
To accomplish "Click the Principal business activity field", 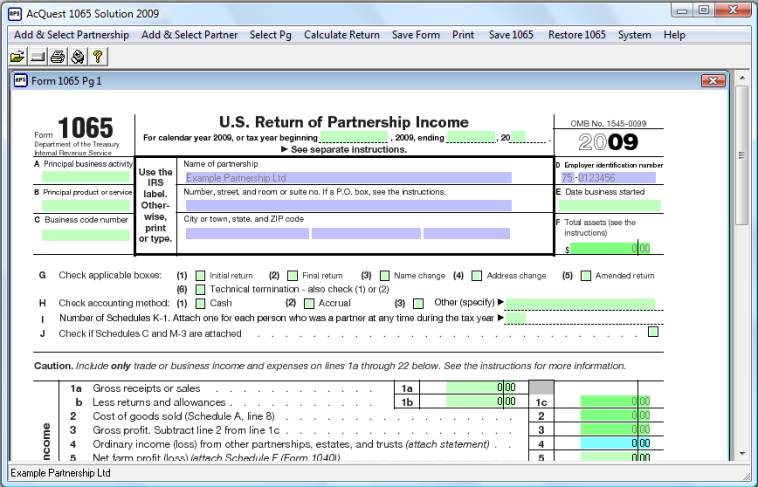I will click(x=86, y=177).
